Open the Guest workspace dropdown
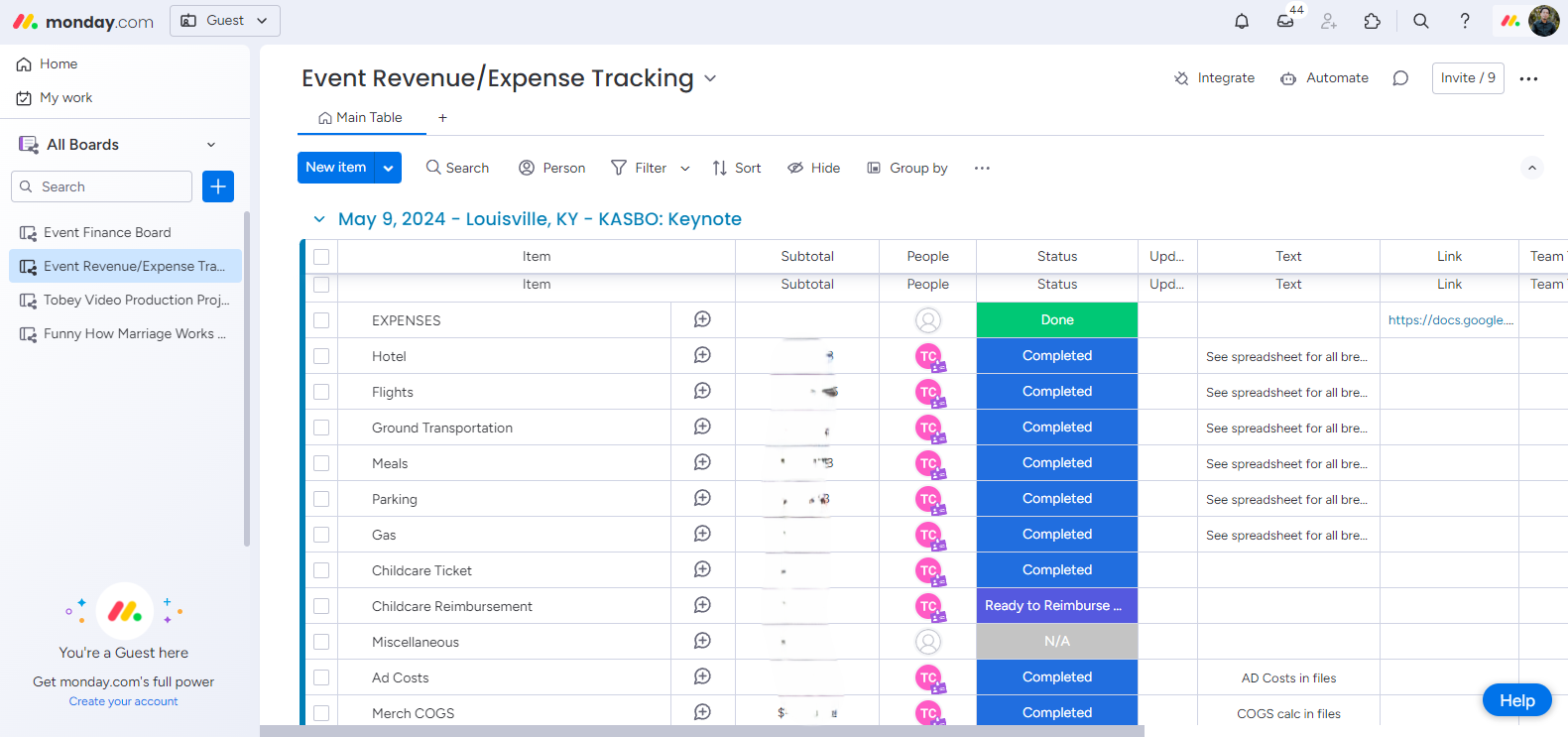 pos(225,21)
